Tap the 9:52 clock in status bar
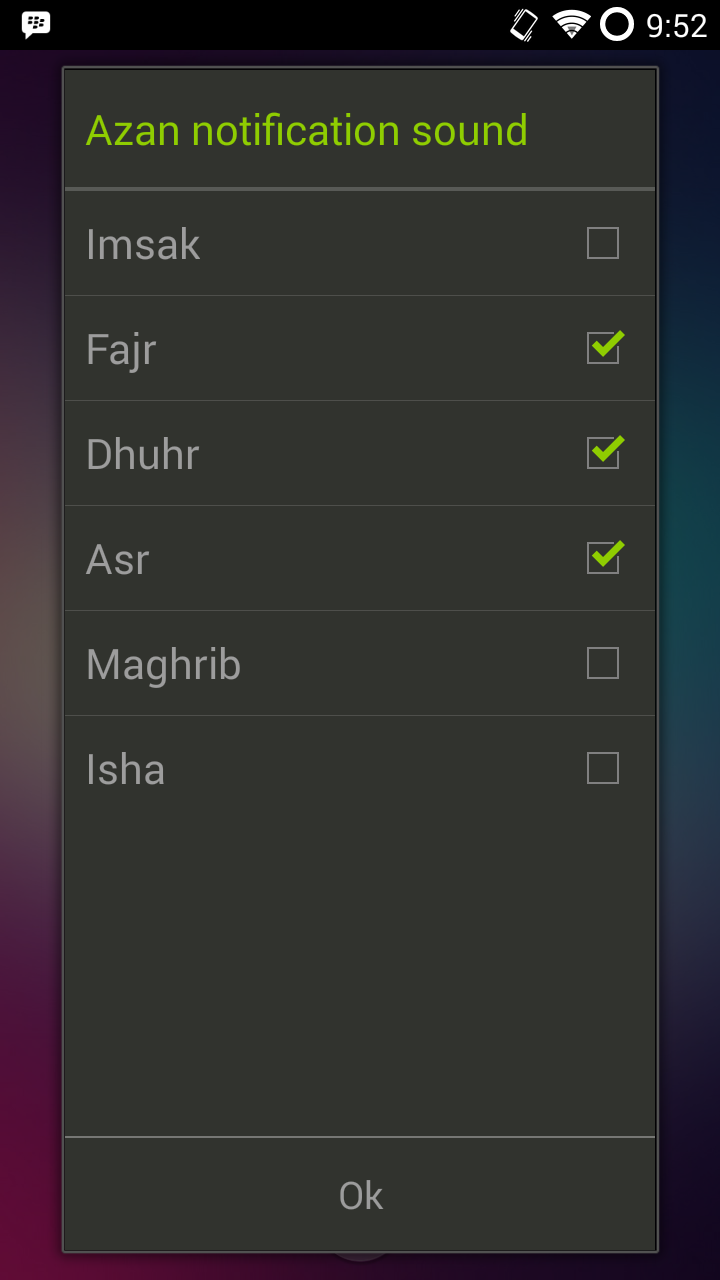The image size is (720, 1280). tap(677, 26)
